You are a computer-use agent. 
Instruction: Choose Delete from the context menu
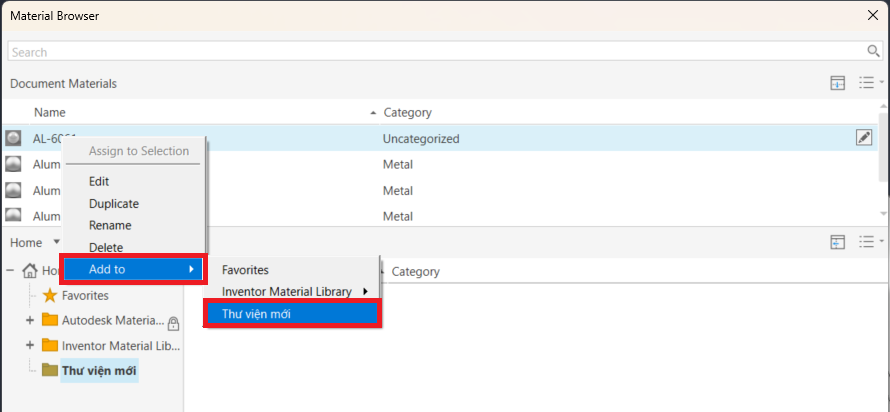click(x=106, y=247)
